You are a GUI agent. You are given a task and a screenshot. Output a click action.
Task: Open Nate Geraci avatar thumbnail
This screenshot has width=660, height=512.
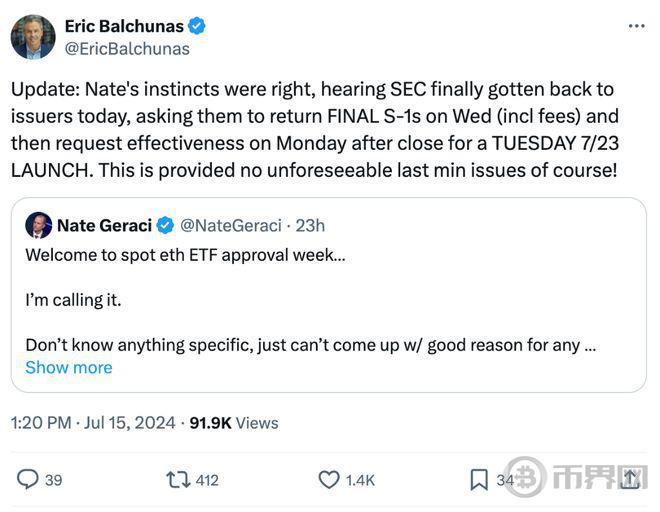(x=39, y=225)
